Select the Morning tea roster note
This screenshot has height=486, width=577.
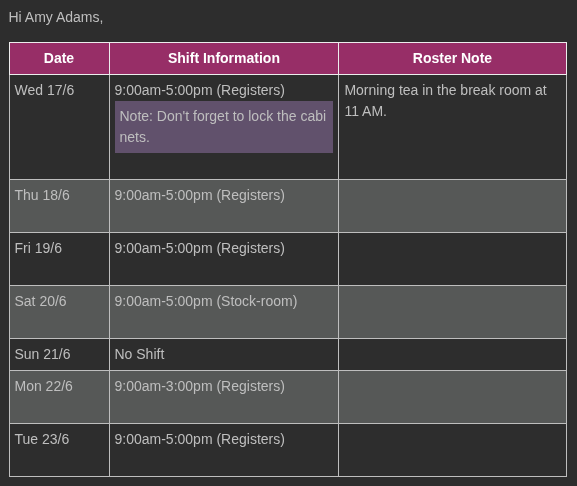pyautogui.click(x=445, y=100)
